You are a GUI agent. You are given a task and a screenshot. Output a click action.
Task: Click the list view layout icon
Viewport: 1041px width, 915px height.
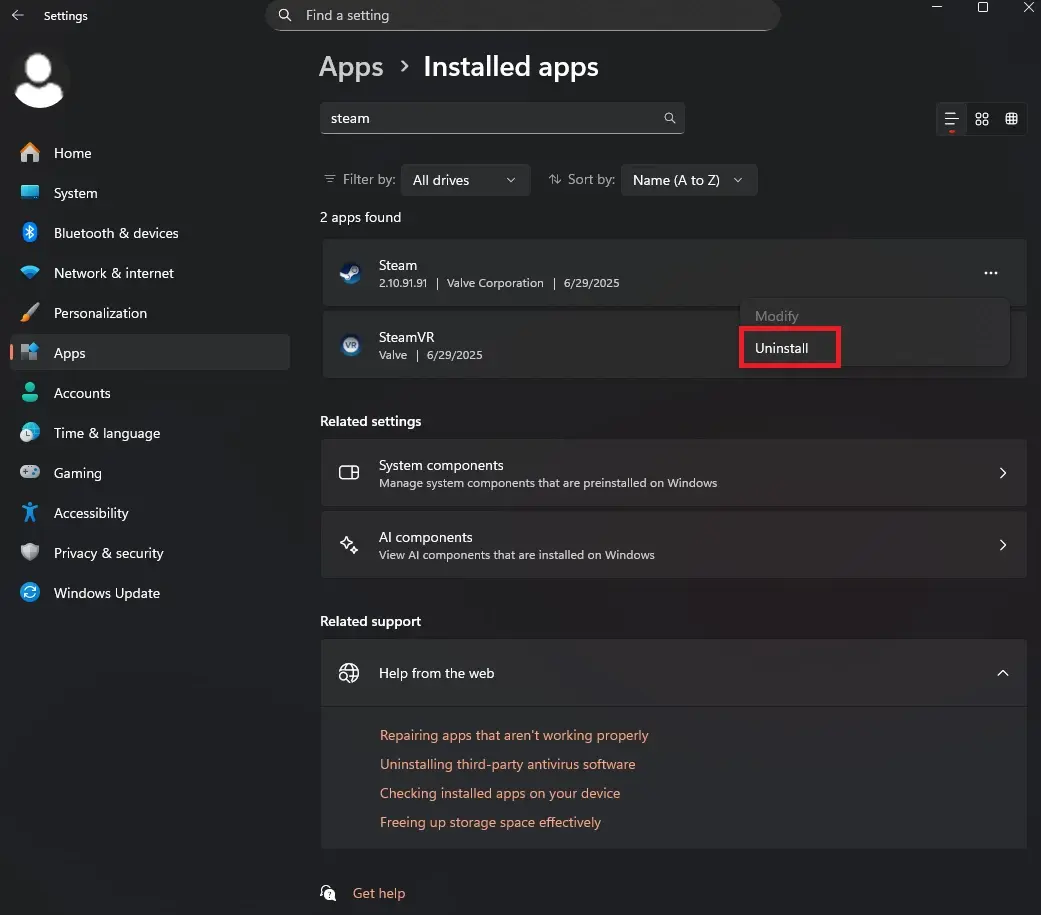(951, 119)
